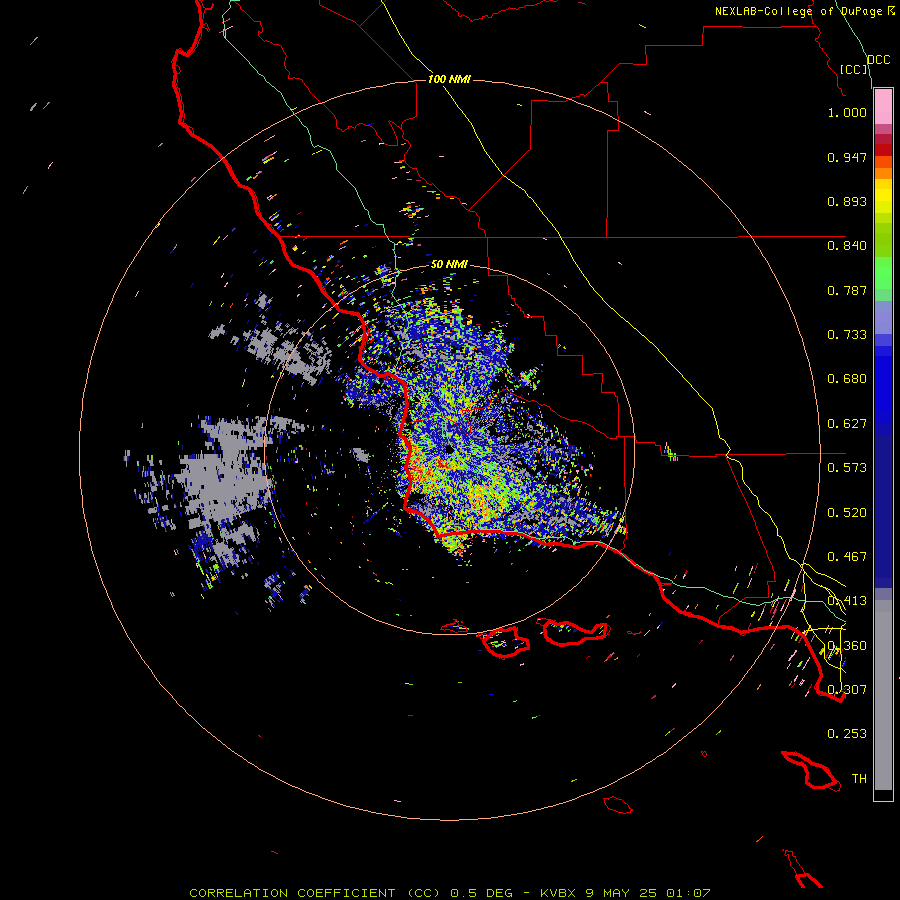This screenshot has height=900, width=900.
Task: Click the bright green segment of the color bar
Action: tap(883, 272)
